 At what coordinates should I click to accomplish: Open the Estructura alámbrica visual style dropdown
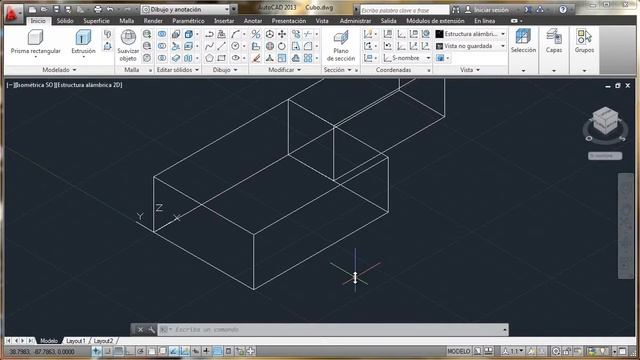tap(471, 34)
